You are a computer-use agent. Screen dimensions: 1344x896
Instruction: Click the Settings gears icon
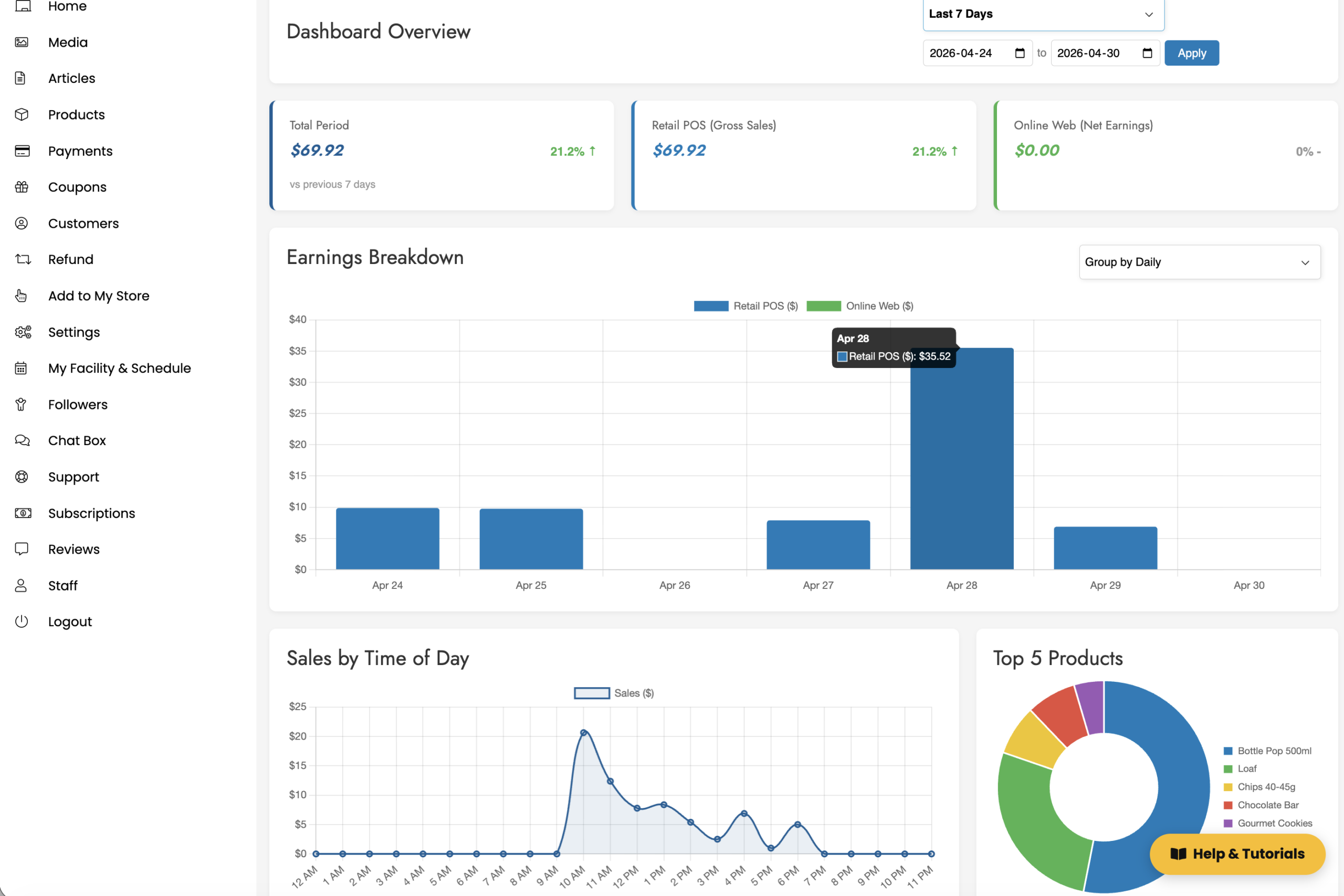click(x=23, y=332)
